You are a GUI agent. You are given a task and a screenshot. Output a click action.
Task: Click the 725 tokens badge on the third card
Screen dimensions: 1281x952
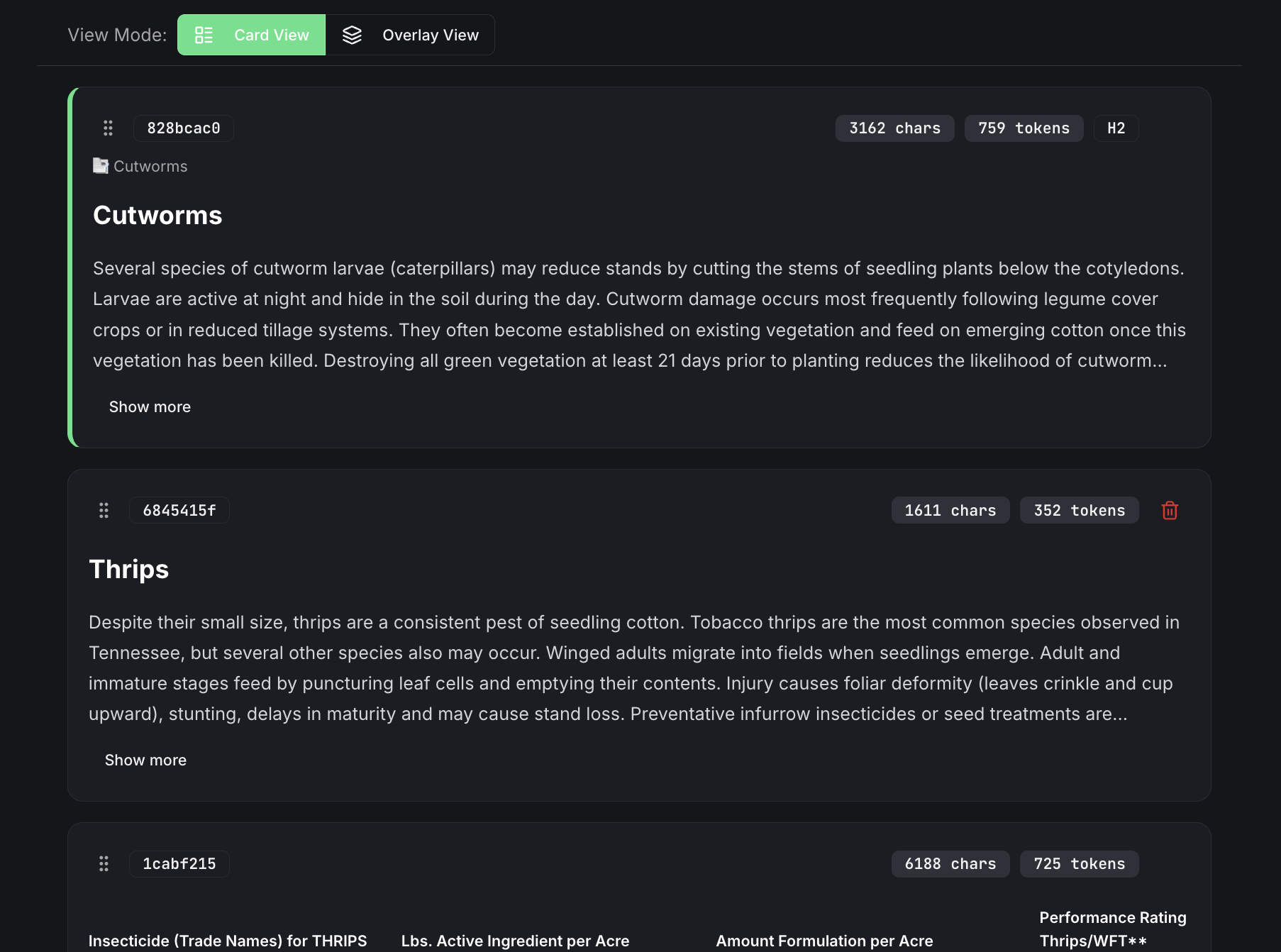point(1079,863)
